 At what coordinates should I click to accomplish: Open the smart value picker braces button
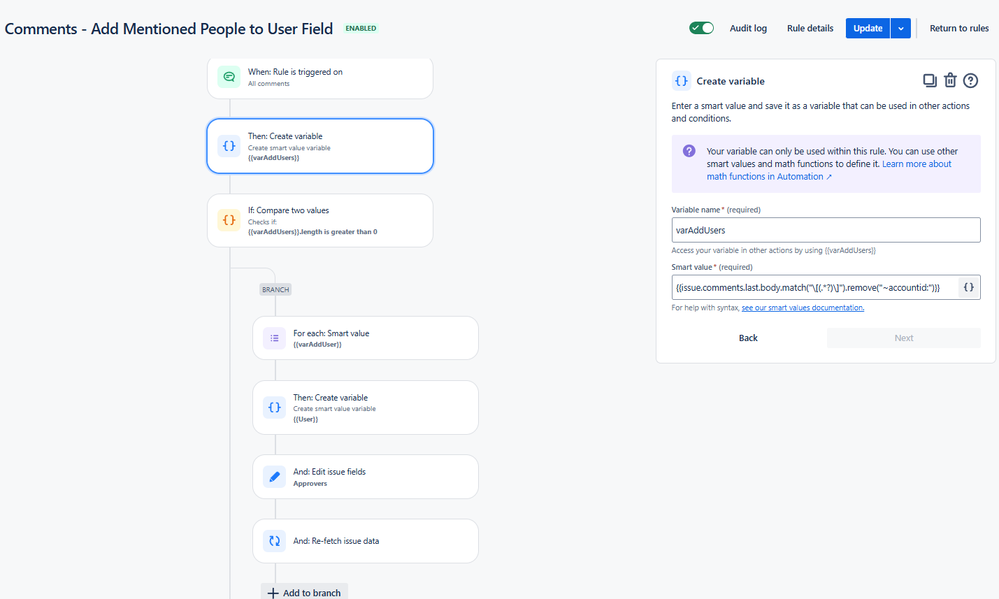coord(968,287)
